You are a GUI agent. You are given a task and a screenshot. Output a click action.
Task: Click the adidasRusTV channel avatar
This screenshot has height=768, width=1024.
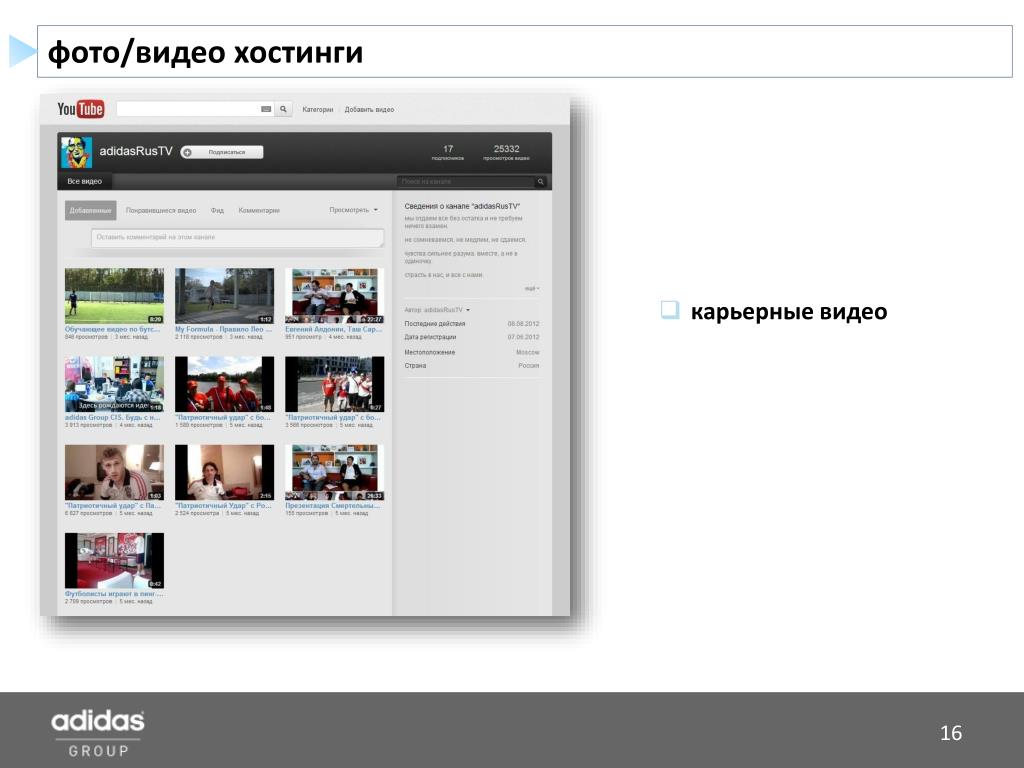pyautogui.click(x=76, y=152)
